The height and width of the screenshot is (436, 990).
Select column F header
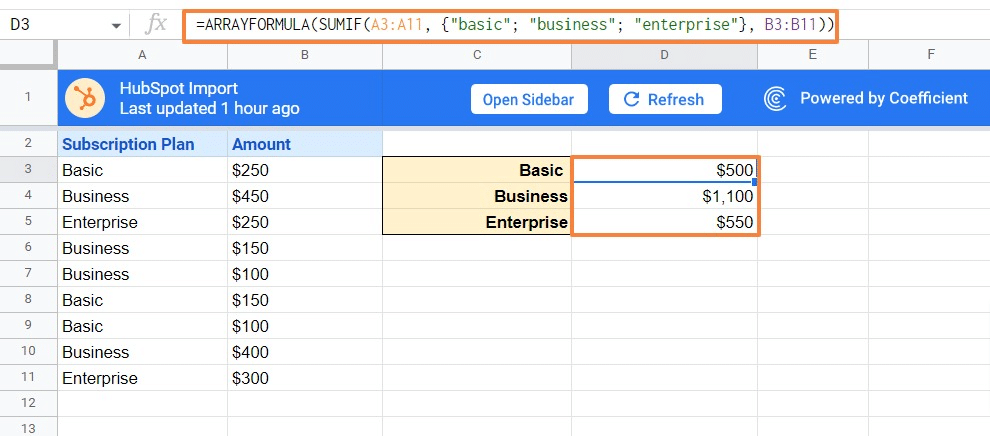[x=930, y=54]
